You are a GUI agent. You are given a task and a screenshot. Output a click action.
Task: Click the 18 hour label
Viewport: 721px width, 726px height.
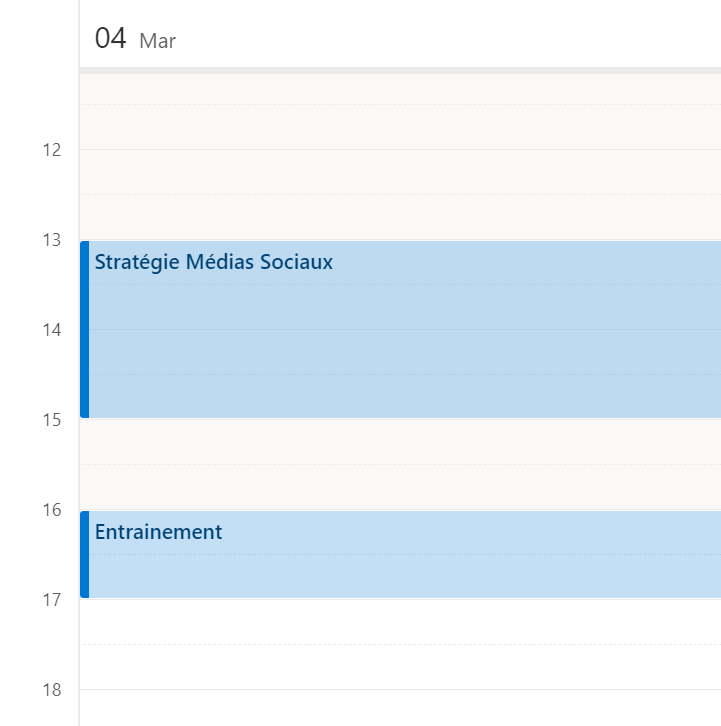[52, 690]
